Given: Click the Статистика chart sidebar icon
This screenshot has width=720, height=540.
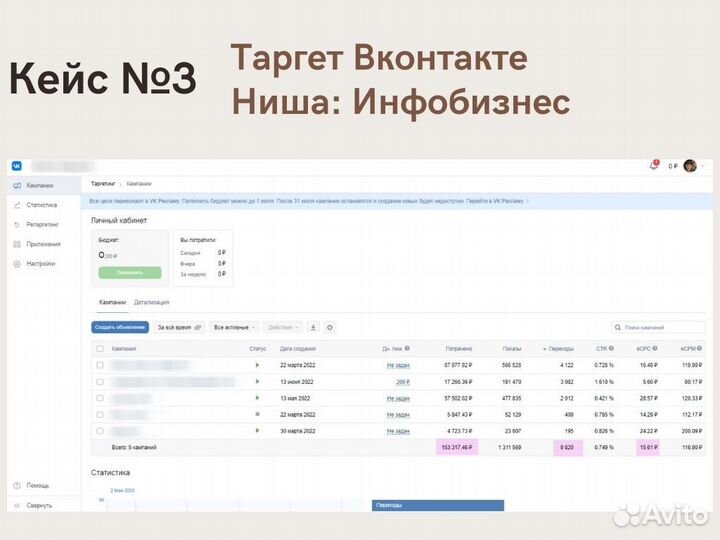Looking at the screenshot, I should pos(17,205).
